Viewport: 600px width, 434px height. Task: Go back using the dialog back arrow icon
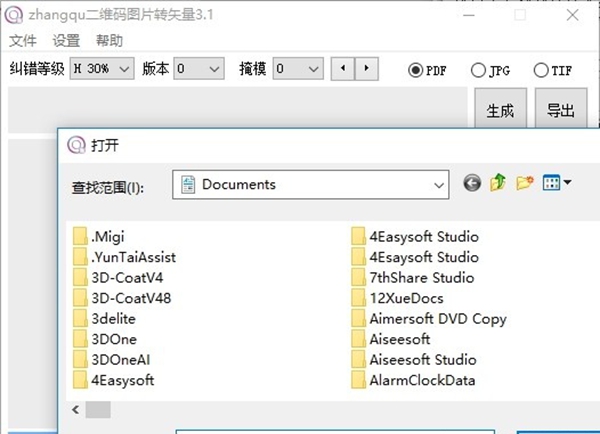pos(472,183)
